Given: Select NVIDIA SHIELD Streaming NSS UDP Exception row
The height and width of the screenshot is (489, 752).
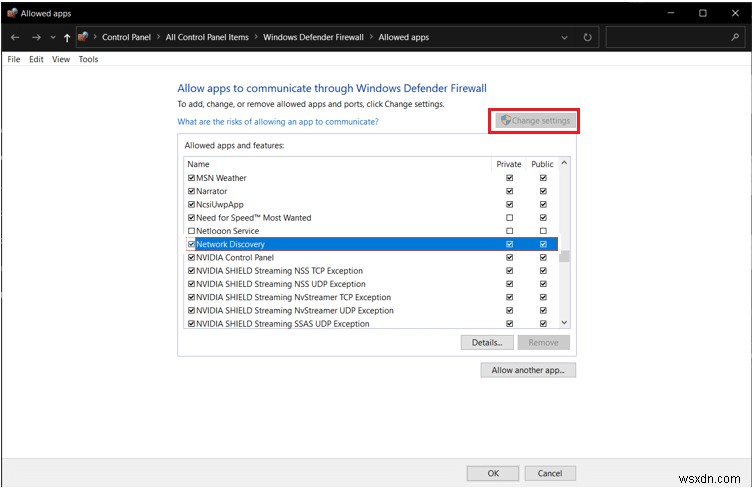Looking at the screenshot, I should coord(372,284).
